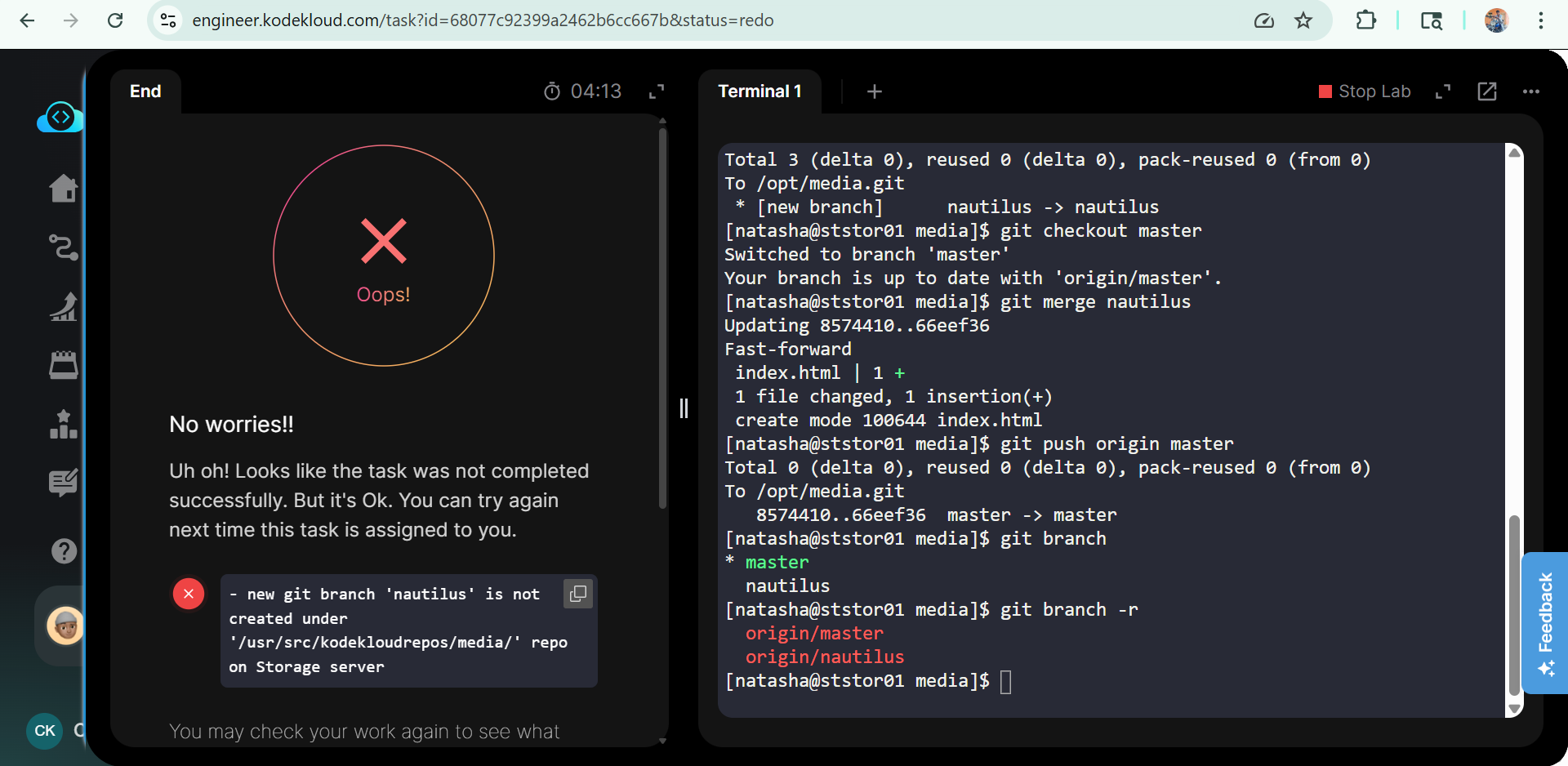Reload the page in browser
The width and height of the screenshot is (1568, 766).
pyautogui.click(x=115, y=20)
